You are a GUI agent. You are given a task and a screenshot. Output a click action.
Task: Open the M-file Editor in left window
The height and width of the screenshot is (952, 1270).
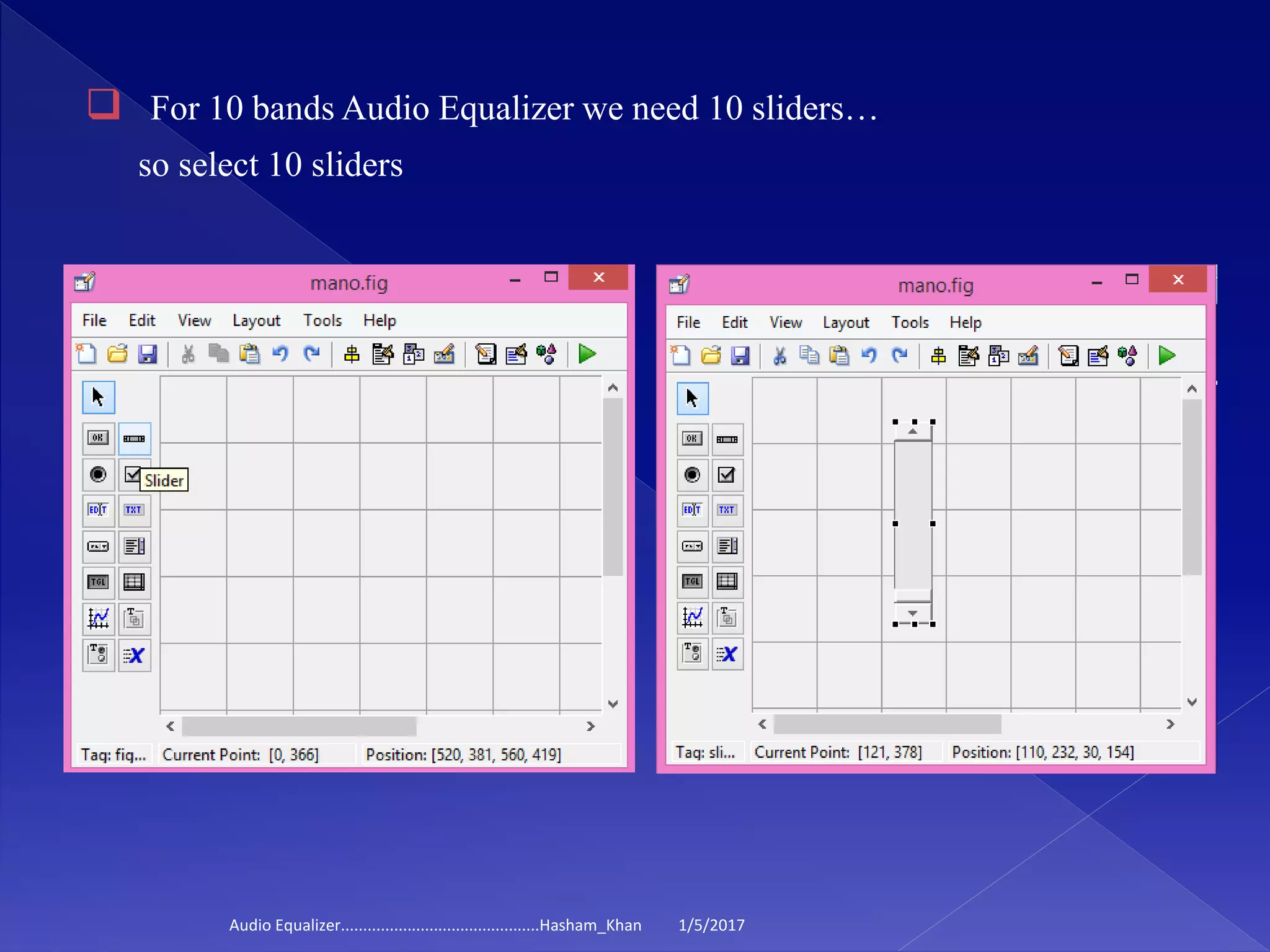[x=486, y=354]
